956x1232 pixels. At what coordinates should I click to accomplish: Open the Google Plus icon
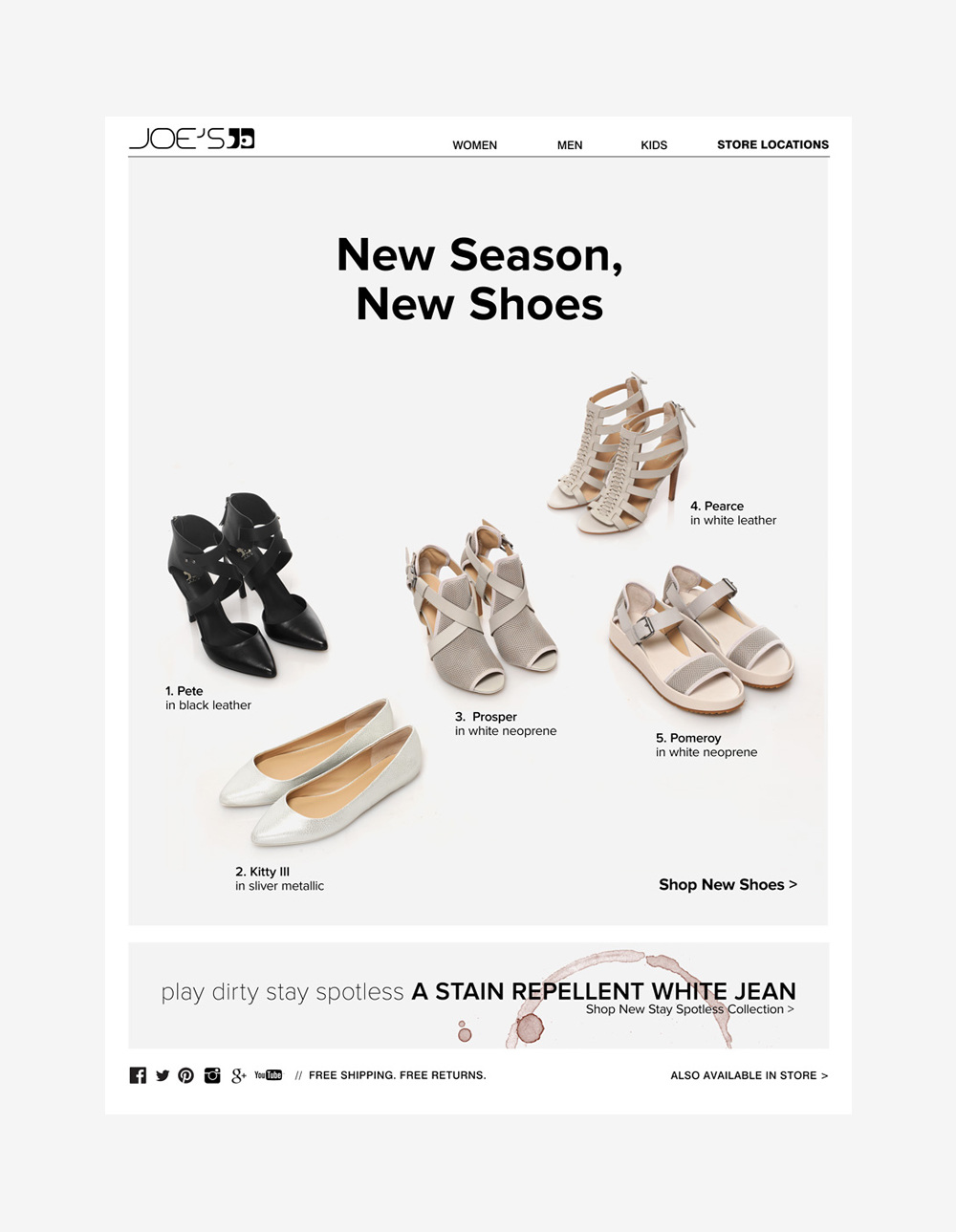(239, 1075)
